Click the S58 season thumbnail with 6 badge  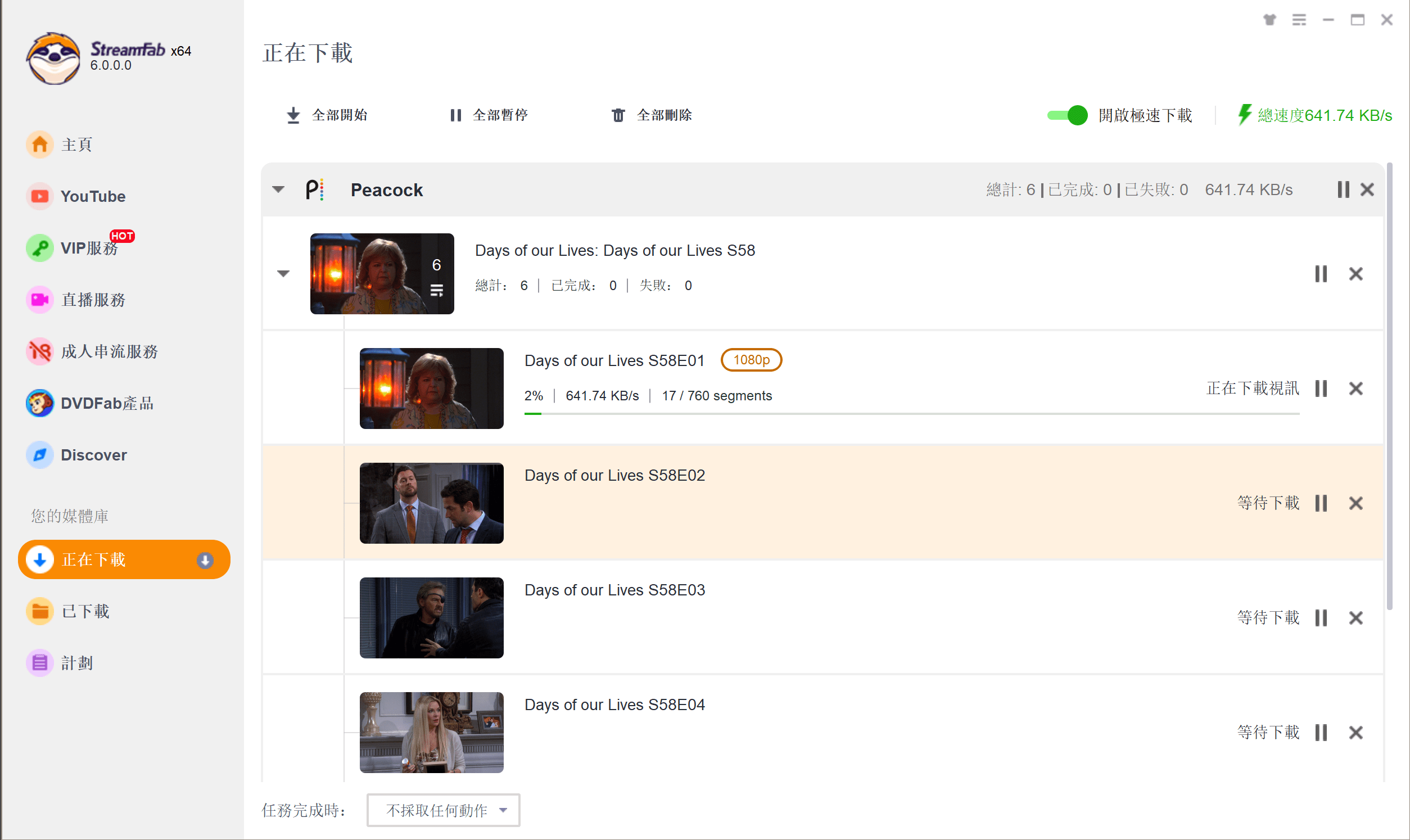[382, 273]
